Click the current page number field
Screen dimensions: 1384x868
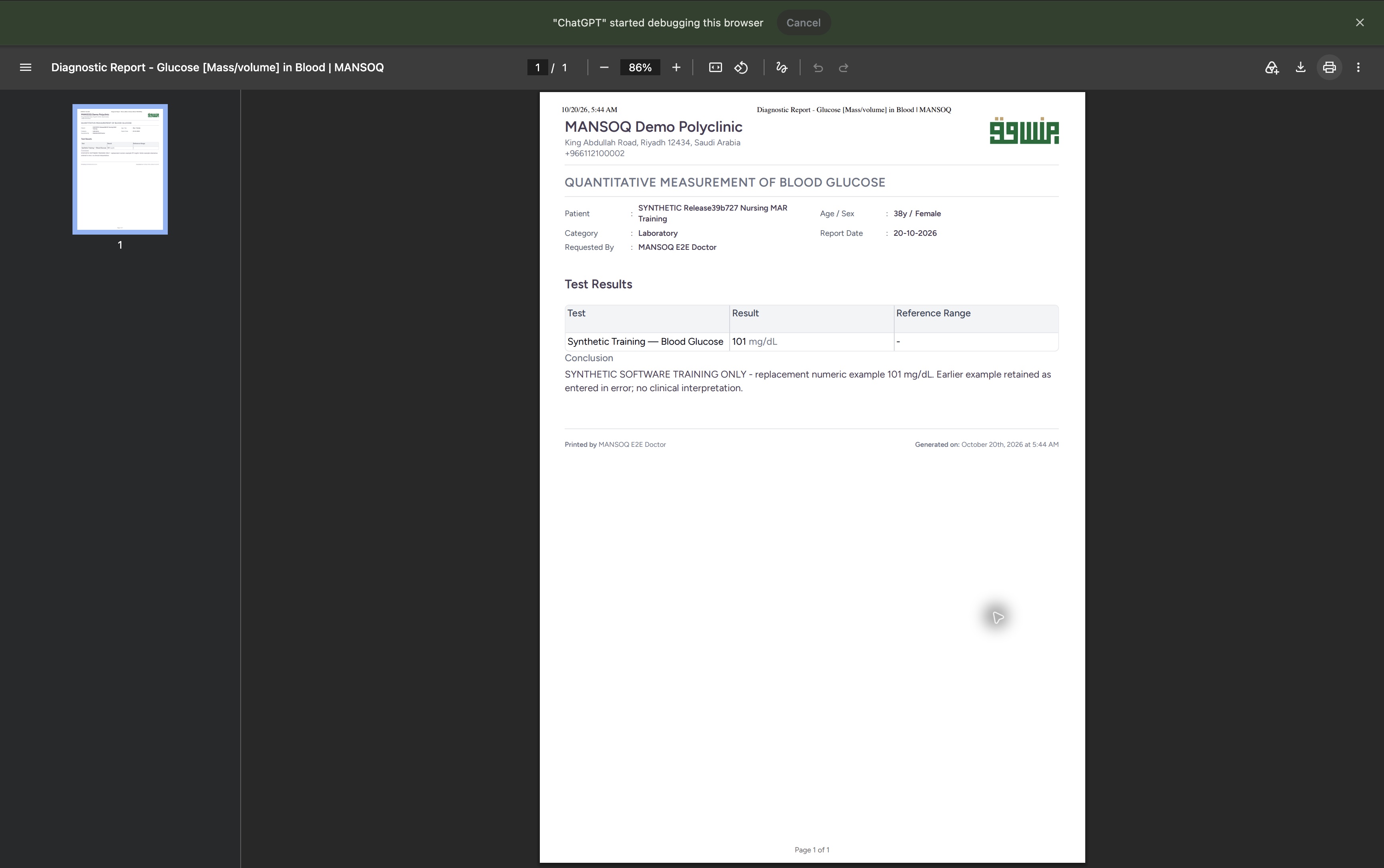tap(537, 68)
